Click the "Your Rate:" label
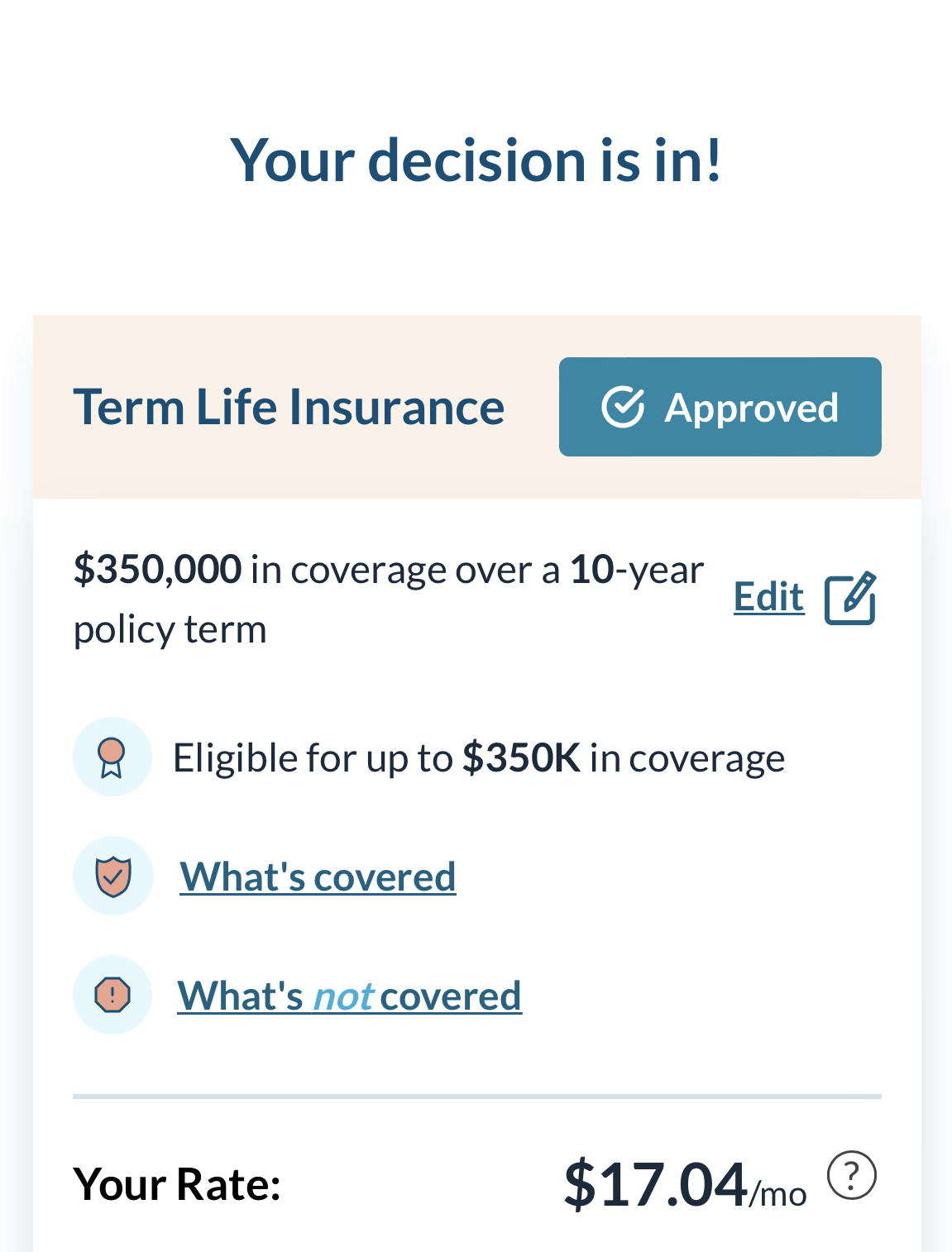 tap(176, 1183)
